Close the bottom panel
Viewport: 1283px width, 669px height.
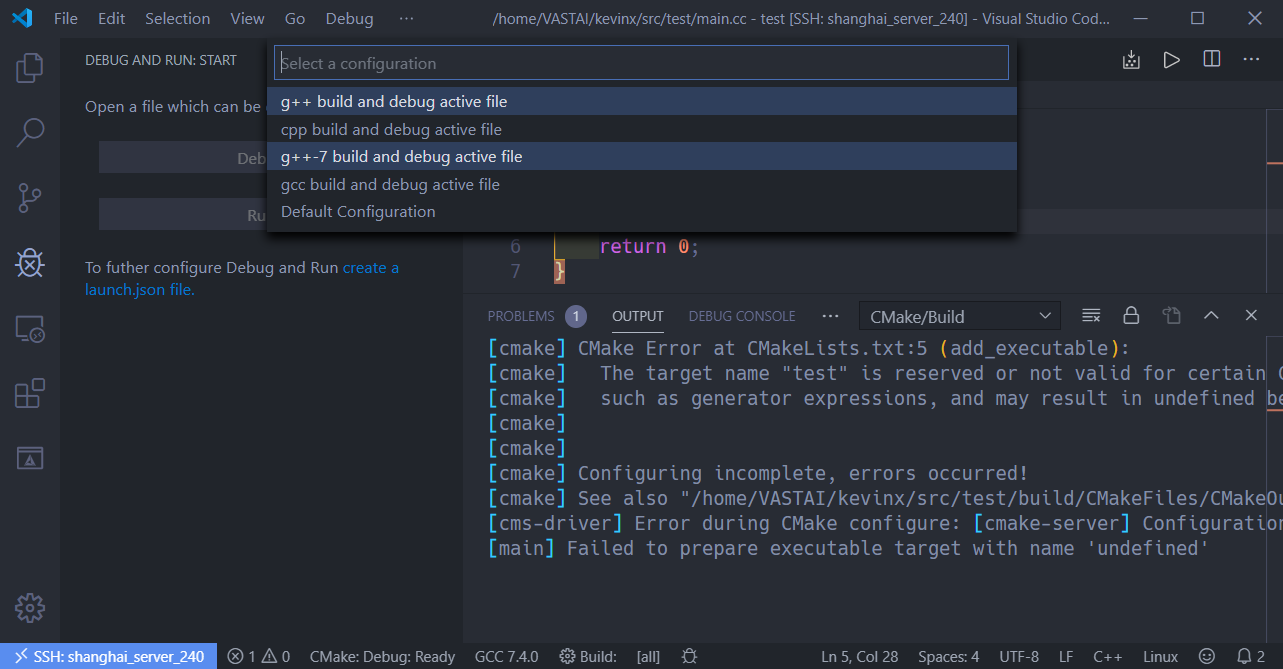coord(1251,316)
